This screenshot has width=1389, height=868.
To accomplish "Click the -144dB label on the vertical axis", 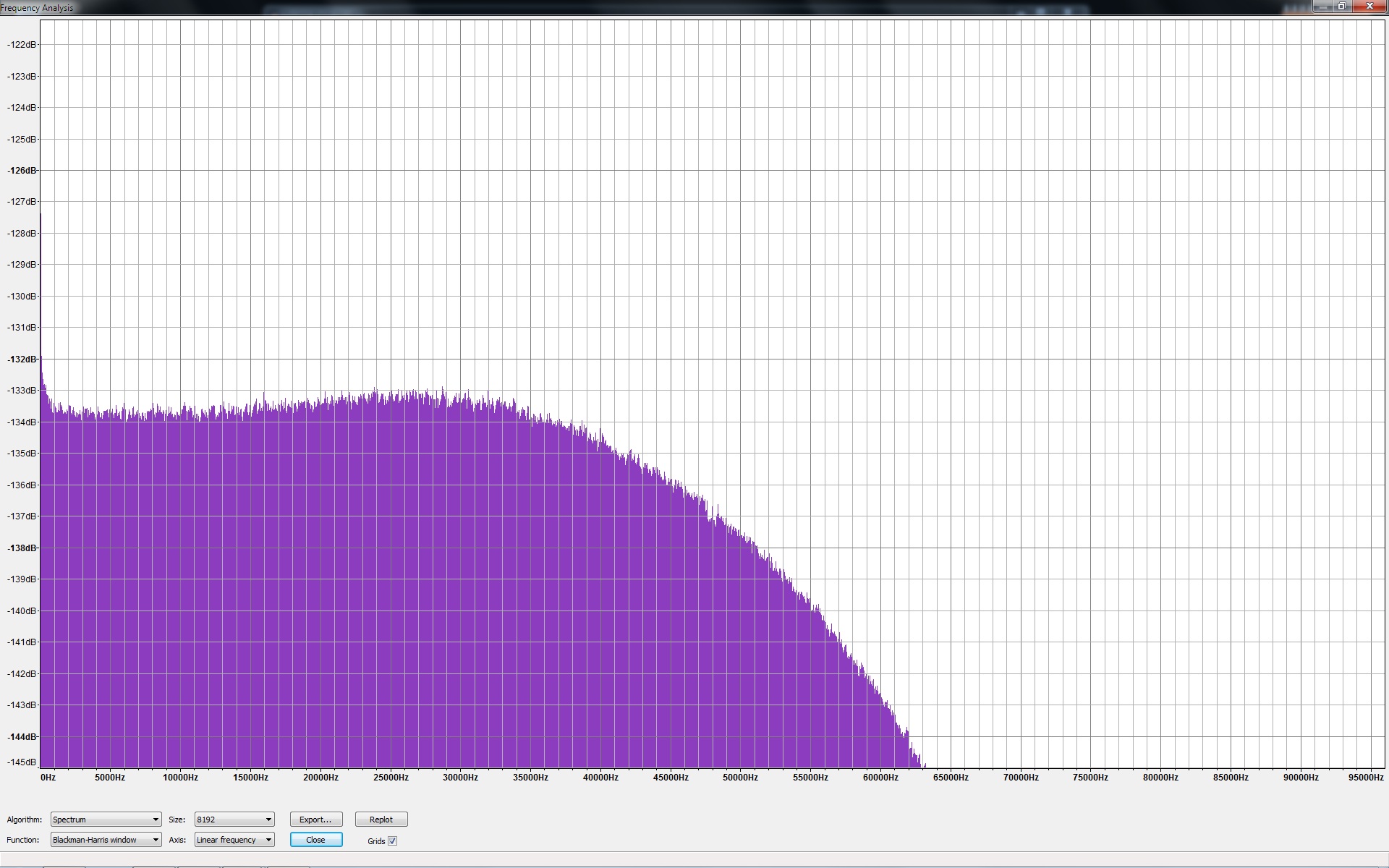I will [21, 737].
